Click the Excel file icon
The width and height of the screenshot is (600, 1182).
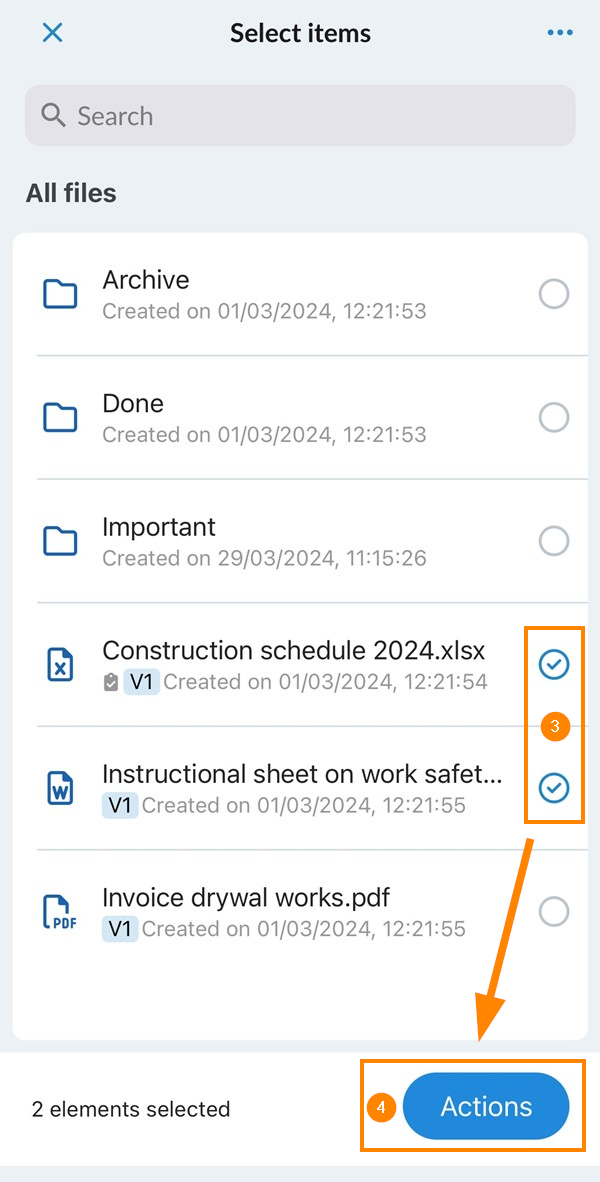pyautogui.click(x=61, y=665)
